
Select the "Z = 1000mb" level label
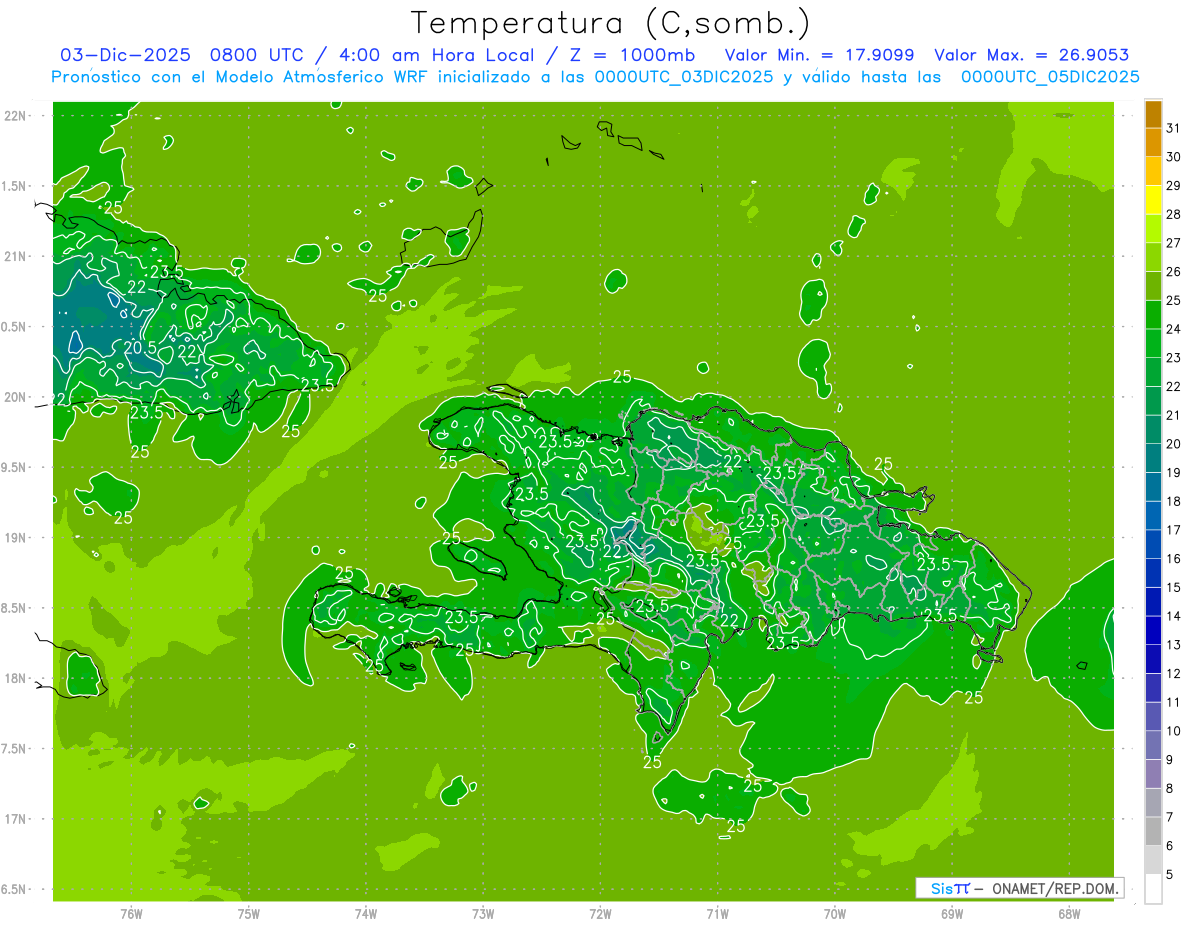tap(632, 55)
